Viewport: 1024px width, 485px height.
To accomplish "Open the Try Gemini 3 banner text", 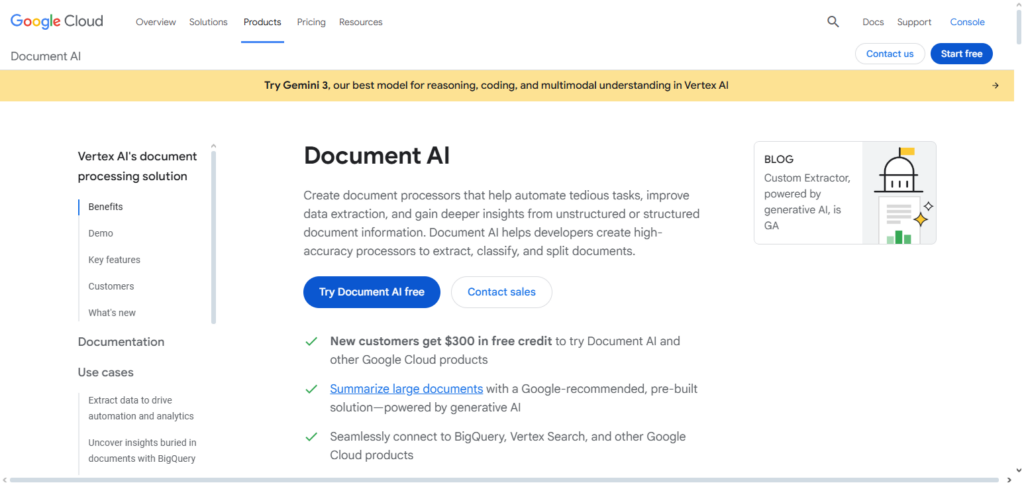I will click(496, 86).
